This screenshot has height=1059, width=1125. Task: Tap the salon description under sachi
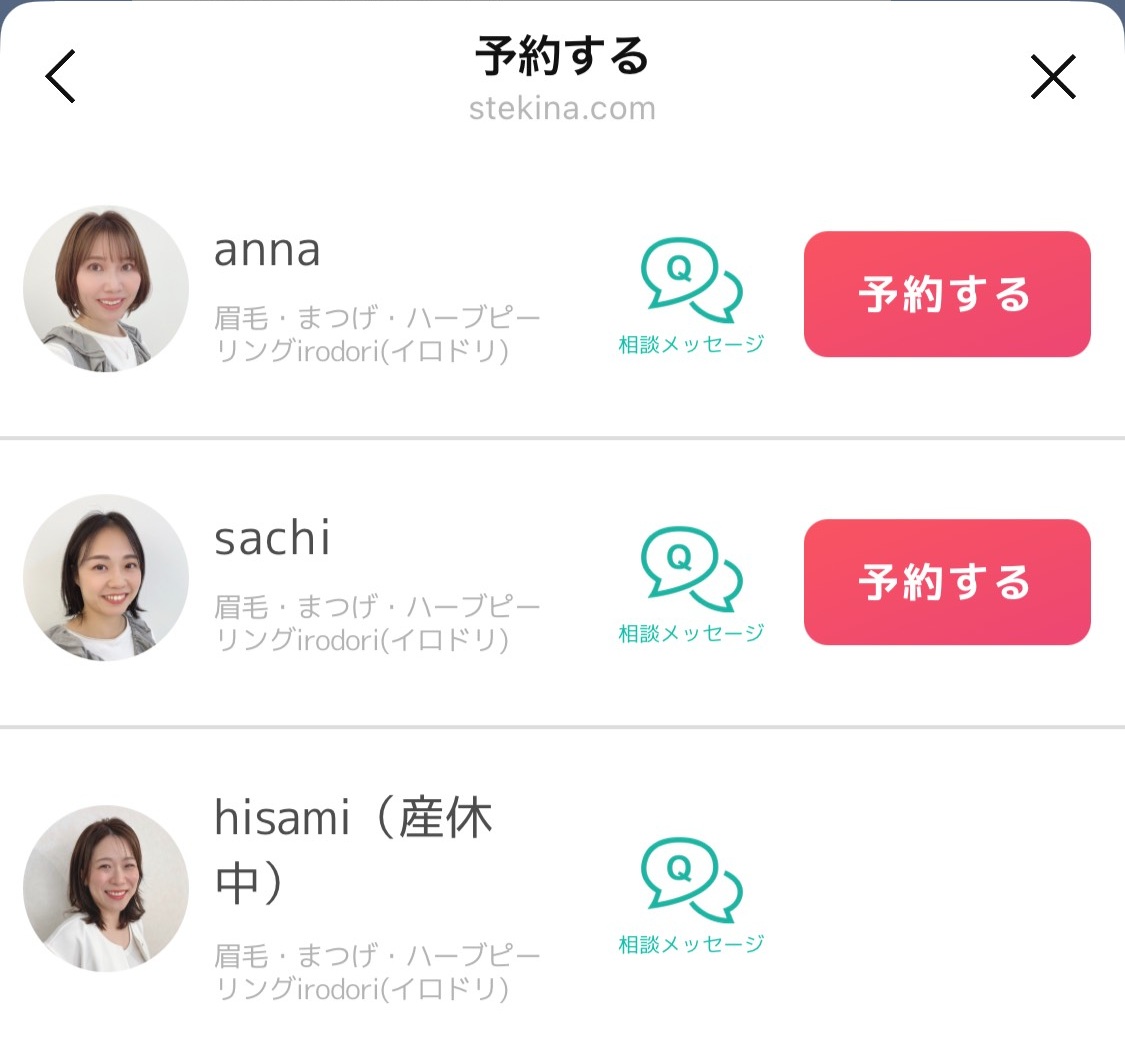coord(377,624)
